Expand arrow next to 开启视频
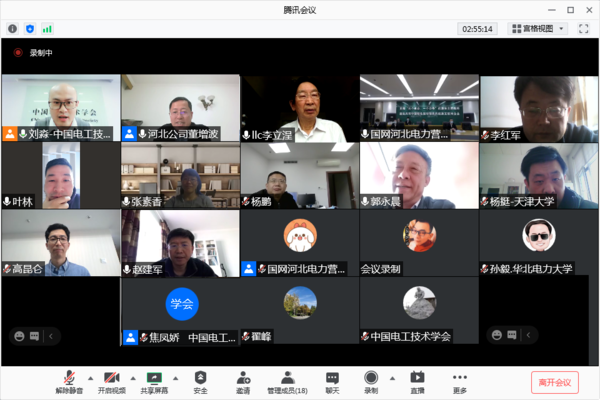 [x=133, y=378]
